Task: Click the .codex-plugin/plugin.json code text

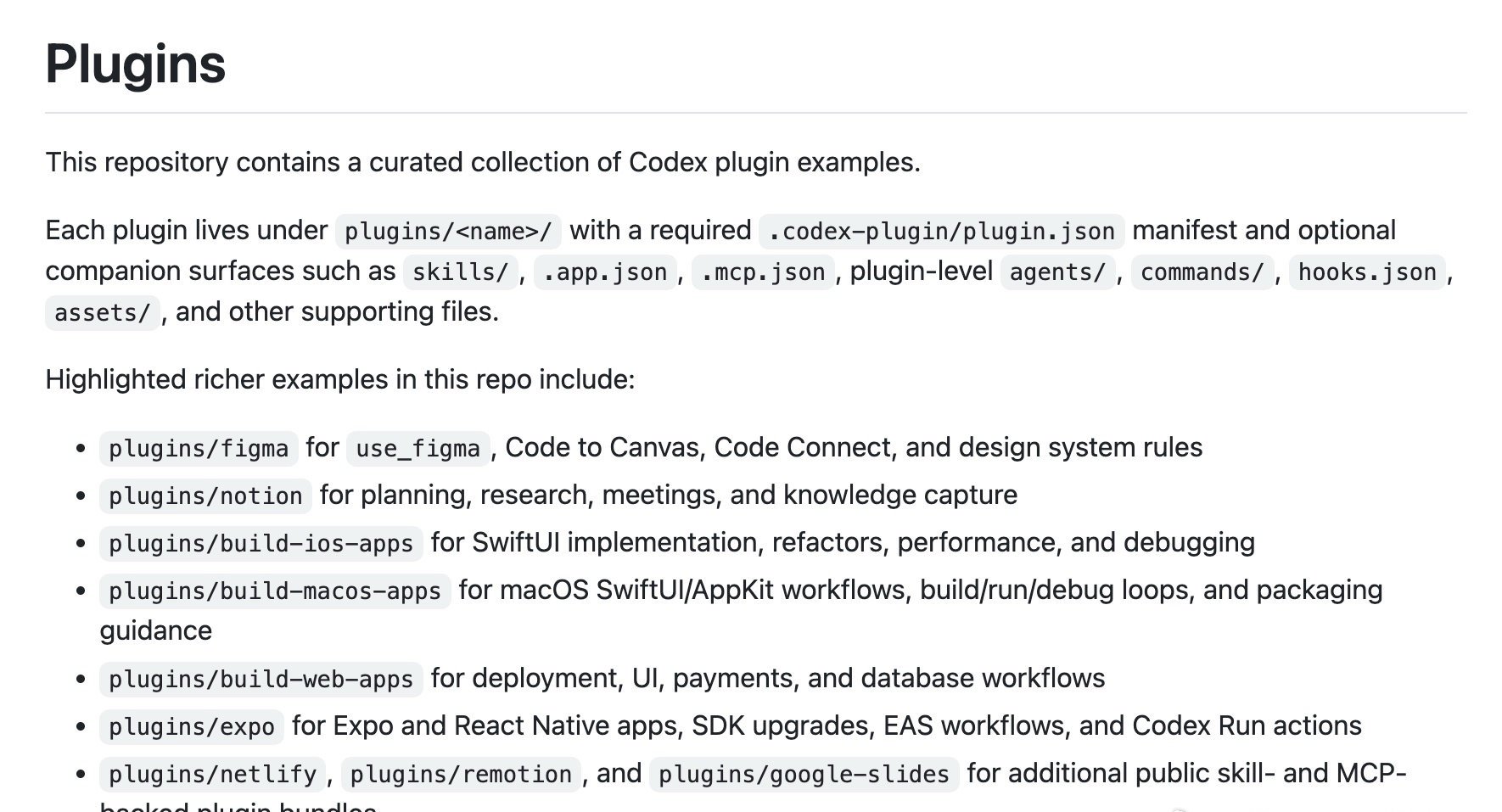Action: (942, 232)
